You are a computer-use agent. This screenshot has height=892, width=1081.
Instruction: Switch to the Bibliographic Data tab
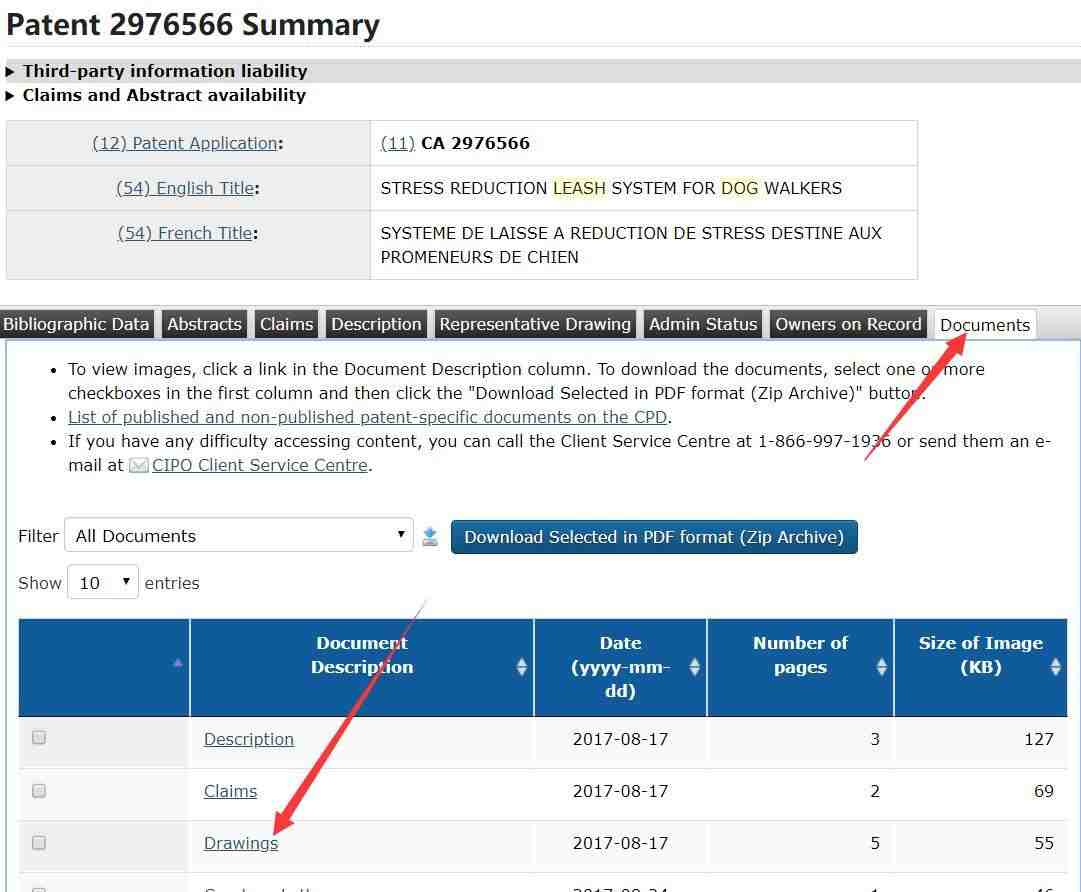tap(76, 324)
